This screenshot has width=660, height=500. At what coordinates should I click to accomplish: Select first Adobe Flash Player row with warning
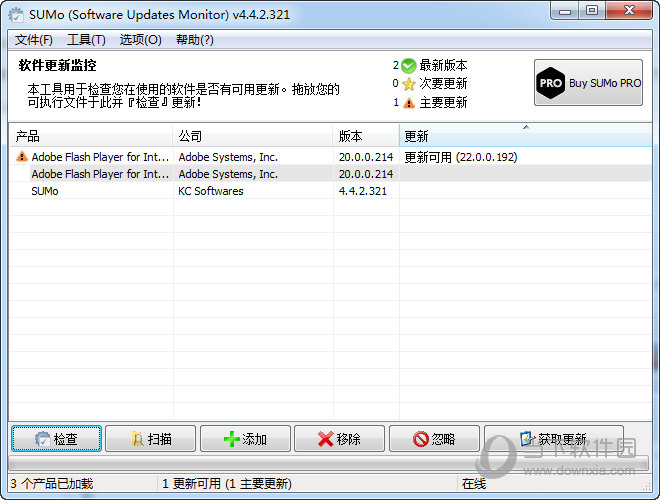330,157
